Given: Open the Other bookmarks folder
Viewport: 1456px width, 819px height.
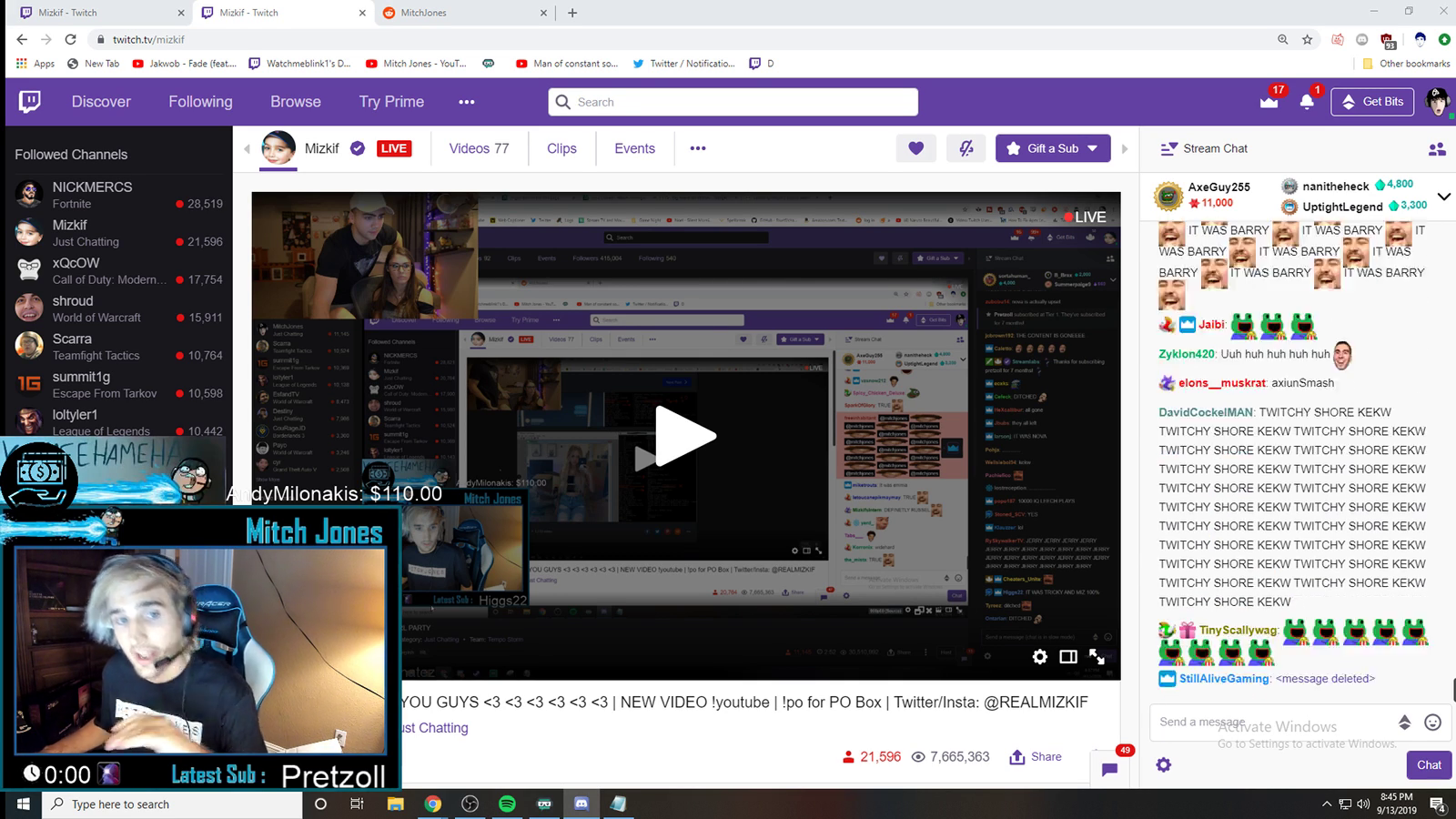Looking at the screenshot, I should [x=1406, y=64].
